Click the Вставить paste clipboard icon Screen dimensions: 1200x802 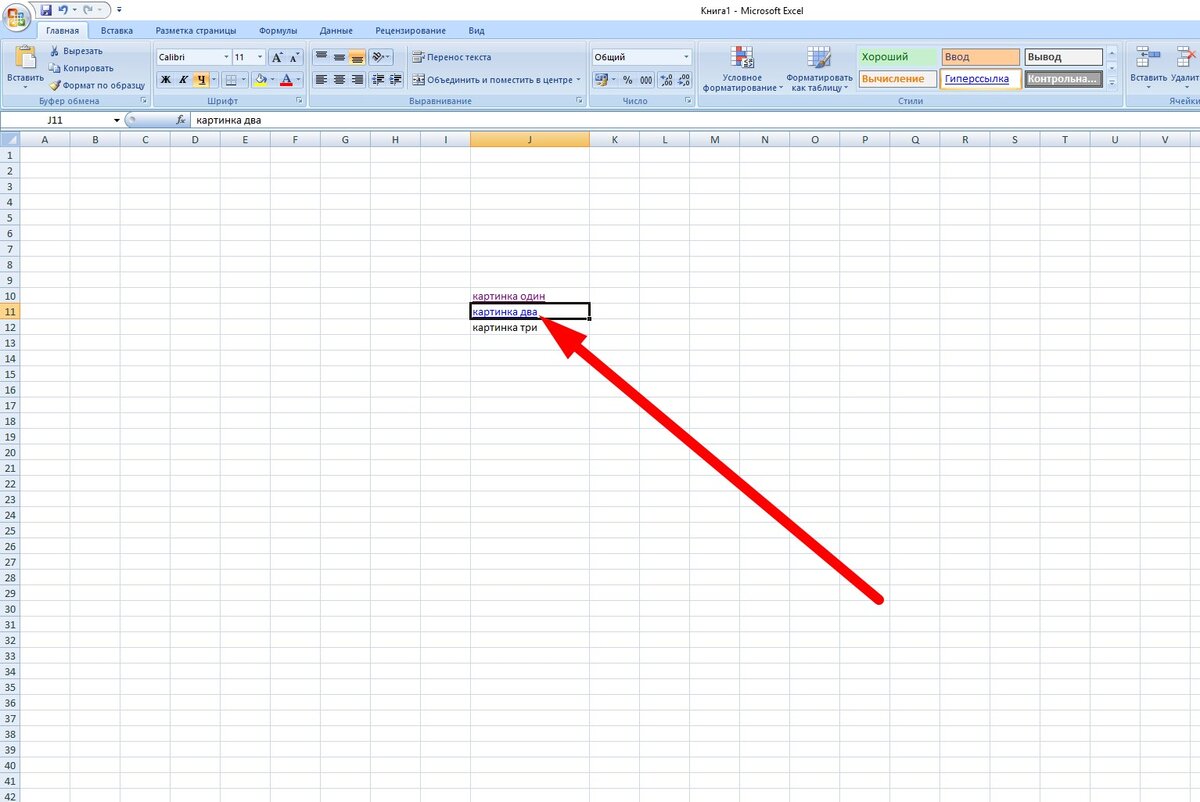coord(25,59)
